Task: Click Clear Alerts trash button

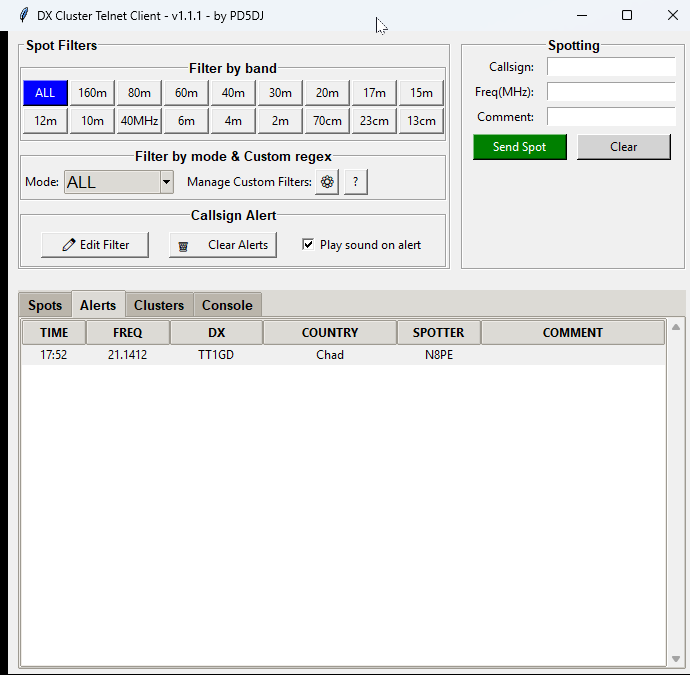Action: tap(223, 245)
